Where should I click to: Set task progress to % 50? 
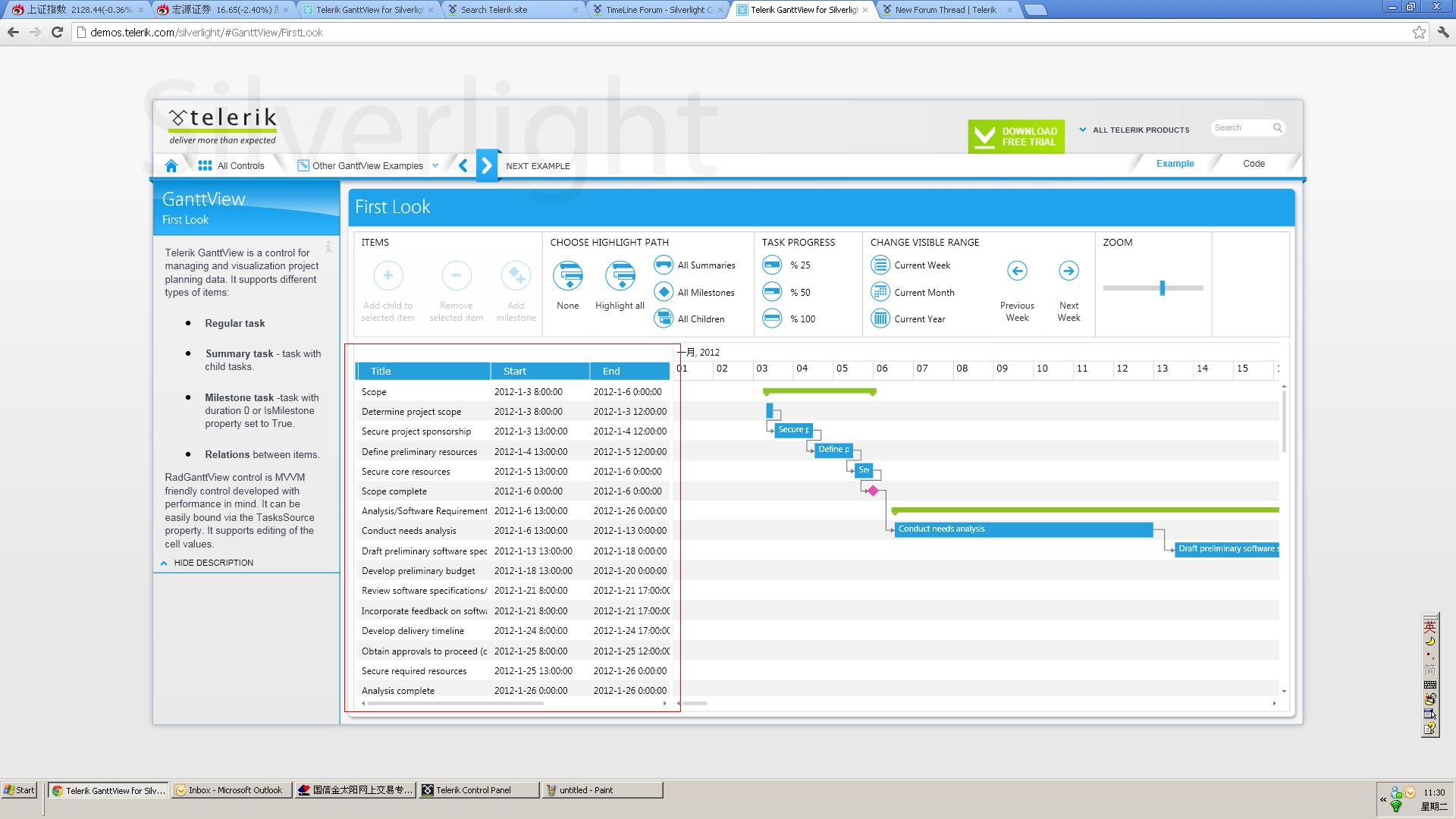pyautogui.click(x=772, y=292)
